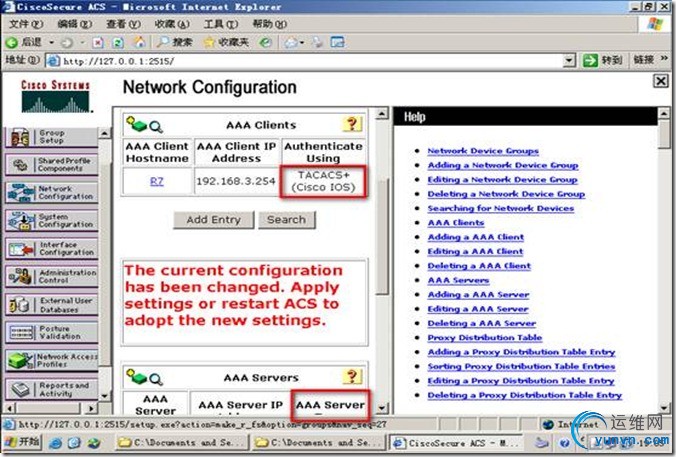Click AAA Clients search magnifier icon
Image resolution: width=676 pixels, height=457 pixels.
tap(156, 127)
